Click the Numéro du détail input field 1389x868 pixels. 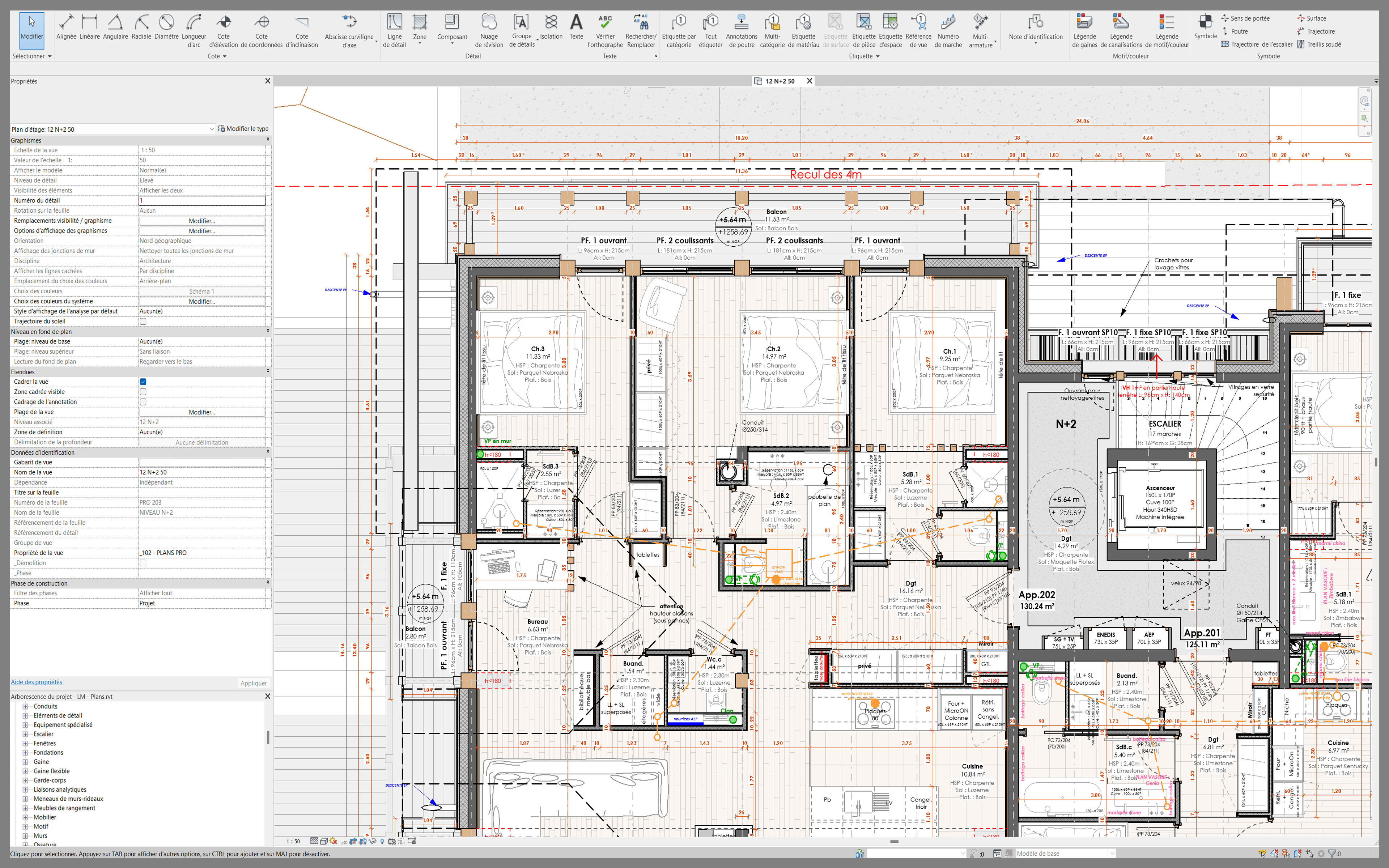(x=201, y=200)
